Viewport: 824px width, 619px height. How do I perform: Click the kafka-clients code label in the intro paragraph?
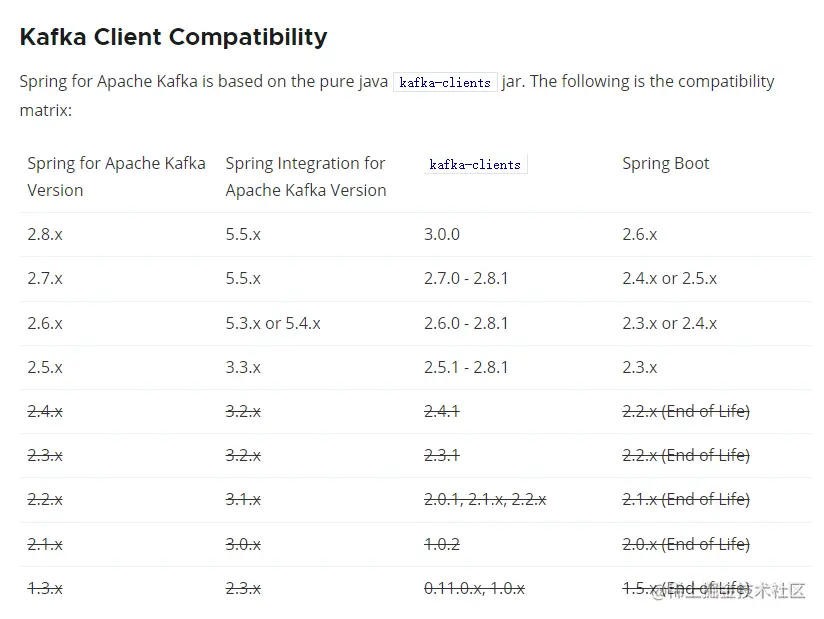click(x=445, y=82)
